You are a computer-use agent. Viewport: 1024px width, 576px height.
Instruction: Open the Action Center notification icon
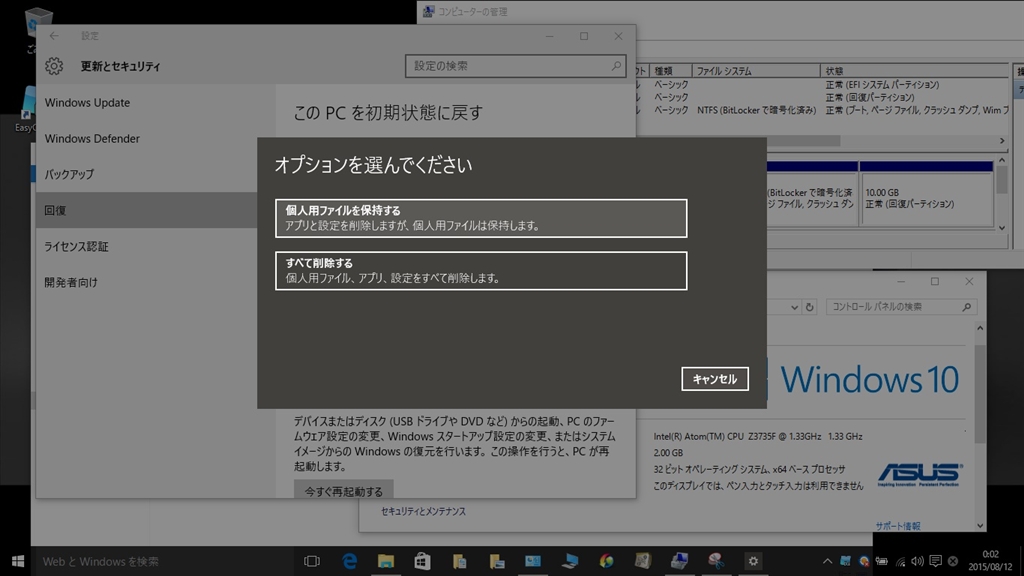tap(935, 561)
